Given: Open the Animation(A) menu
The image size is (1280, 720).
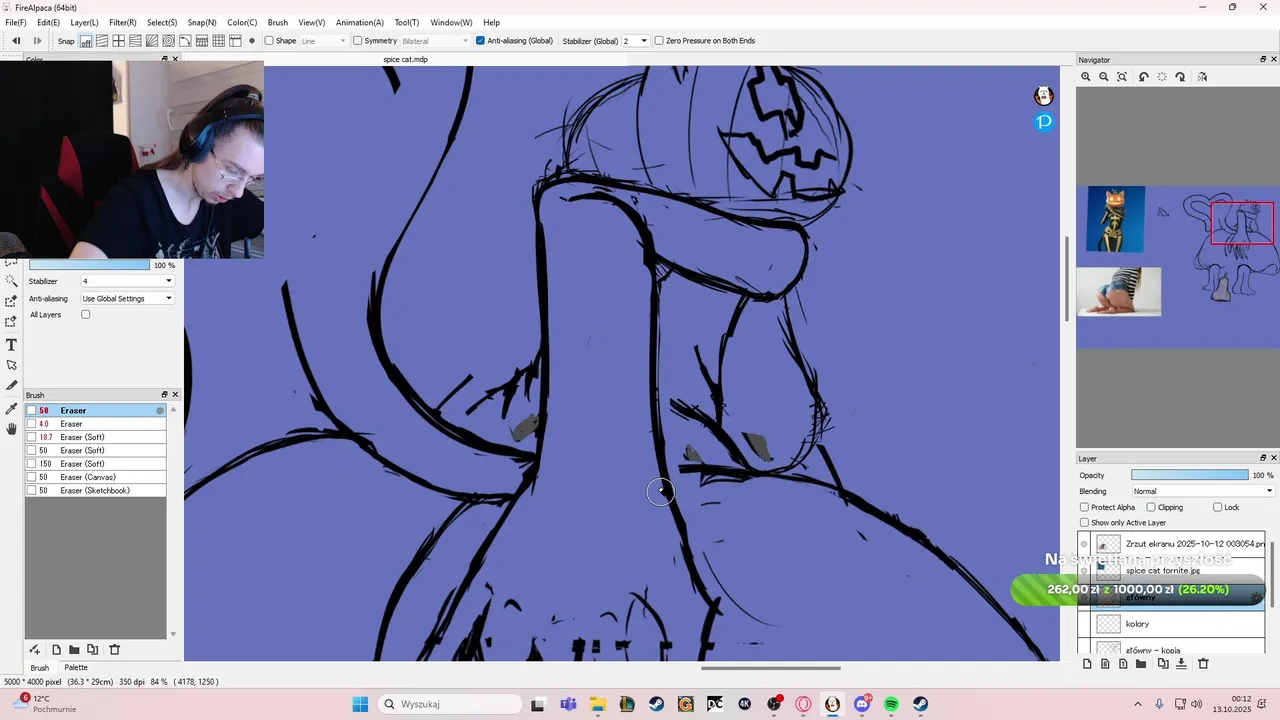Looking at the screenshot, I should [x=360, y=22].
